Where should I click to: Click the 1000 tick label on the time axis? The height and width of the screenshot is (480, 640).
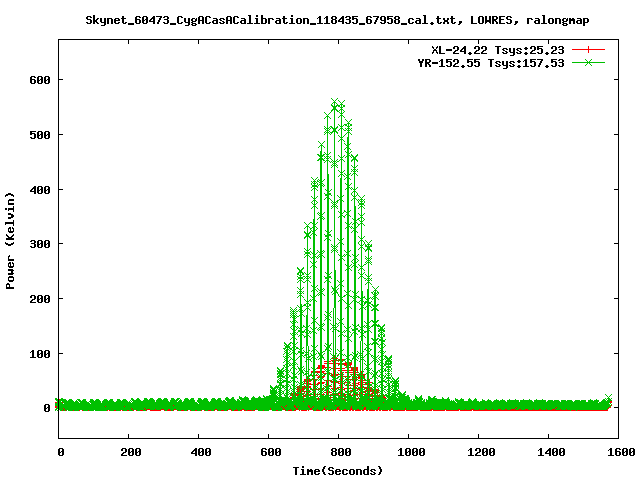pos(411,452)
